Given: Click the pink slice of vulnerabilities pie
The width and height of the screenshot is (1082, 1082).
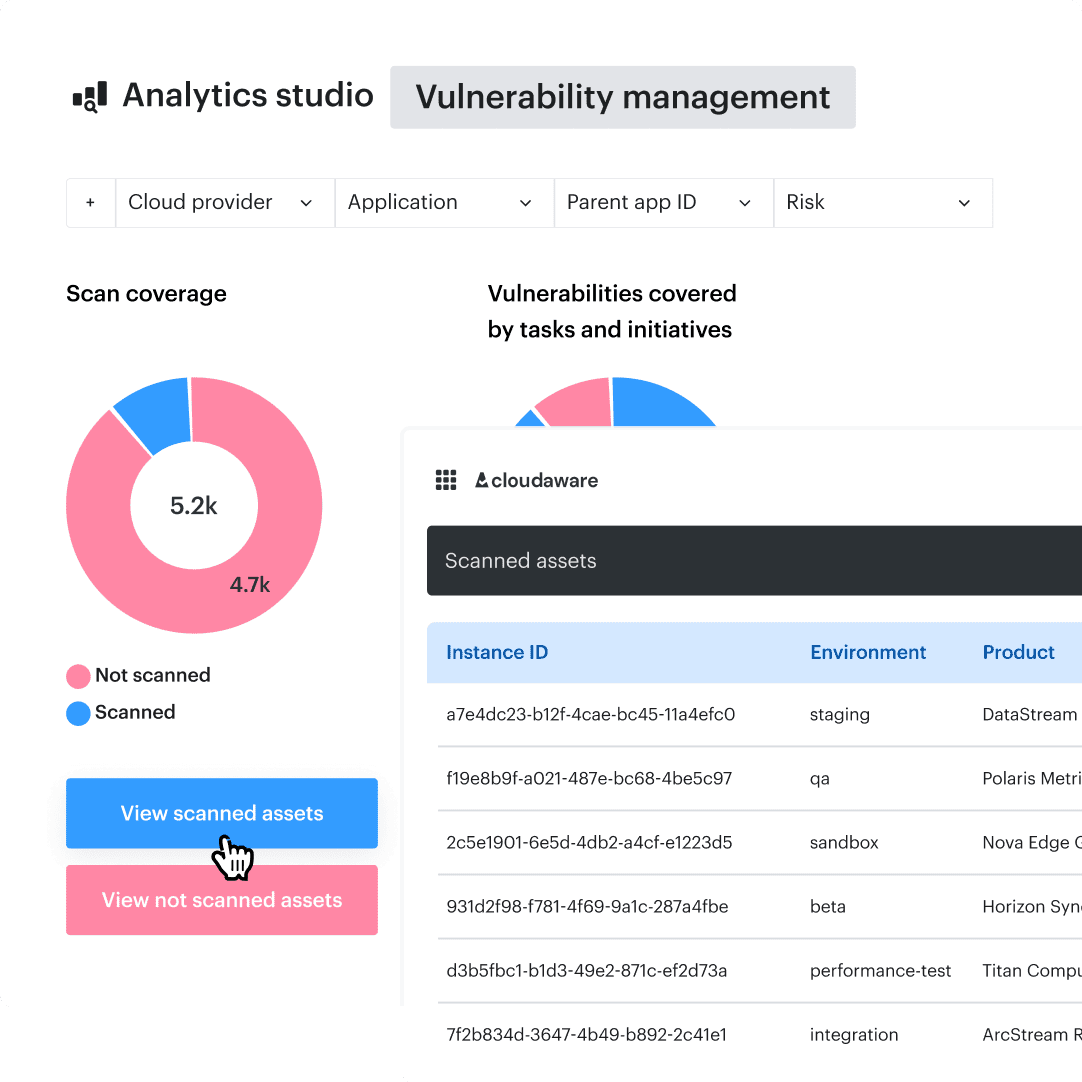Looking at the screenshot, I should [580, 404].
